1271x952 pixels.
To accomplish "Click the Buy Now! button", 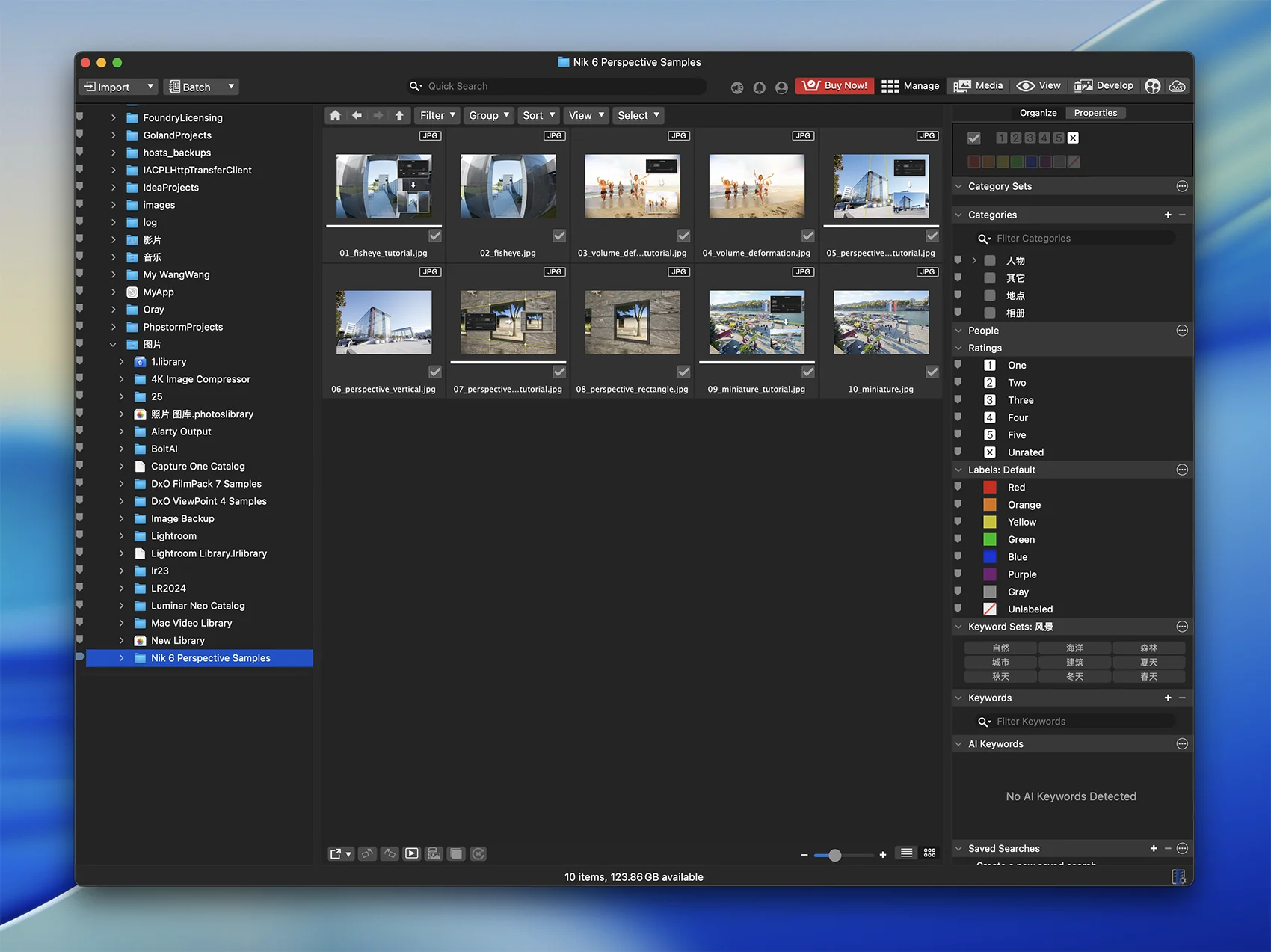I will tap(835, 86).
